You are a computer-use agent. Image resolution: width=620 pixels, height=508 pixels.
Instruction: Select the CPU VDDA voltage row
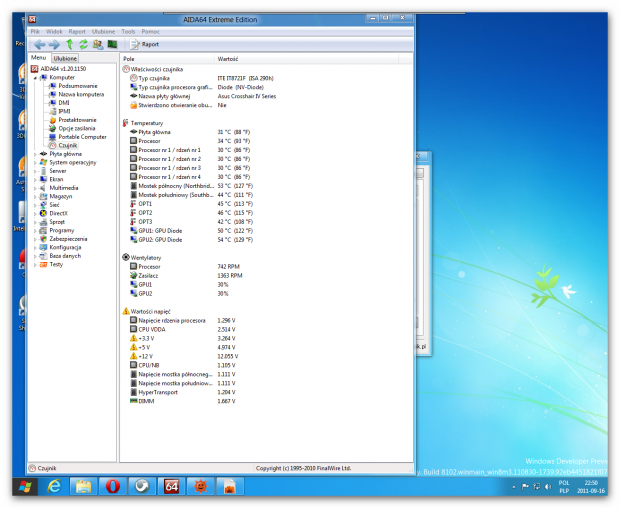click(x=182, y=330)
